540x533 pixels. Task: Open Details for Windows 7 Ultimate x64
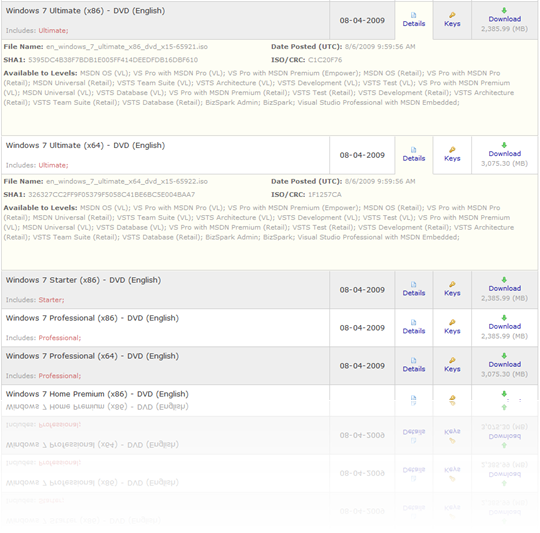pos(414,155)
